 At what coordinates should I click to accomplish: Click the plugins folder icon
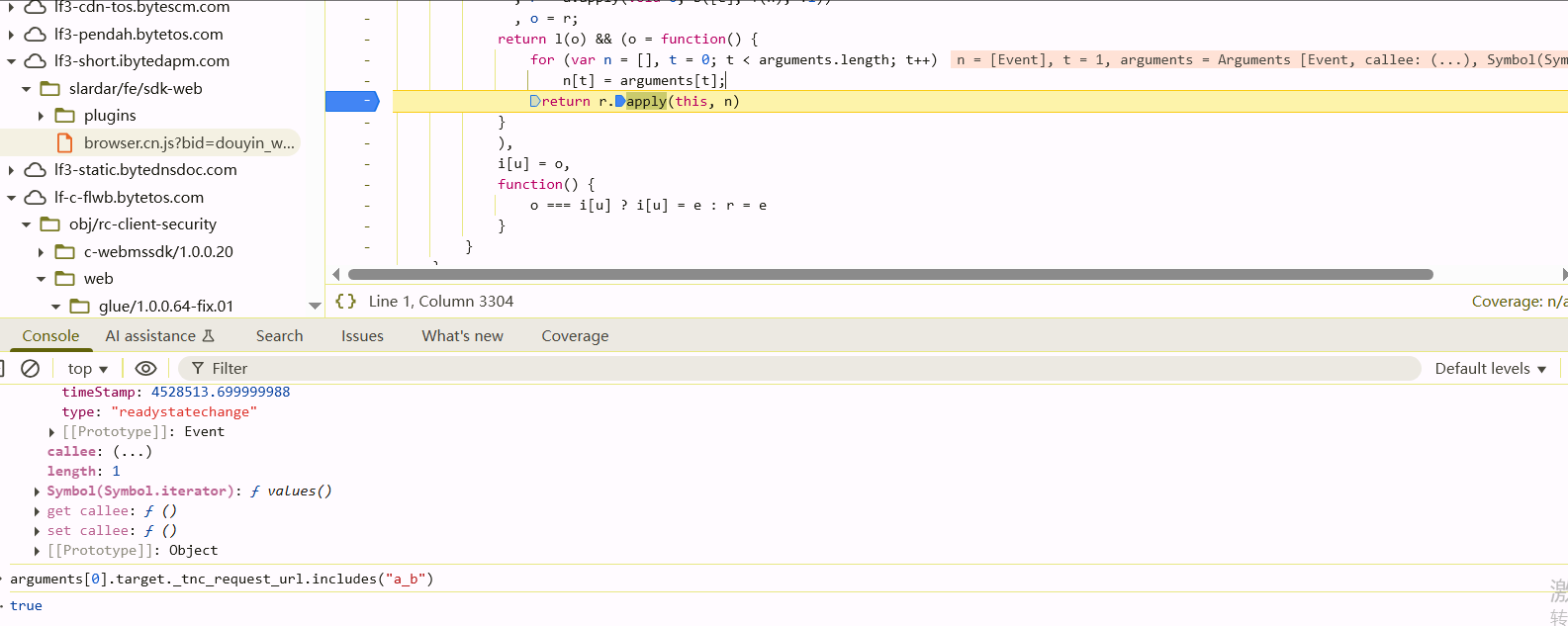click(65, 116)
